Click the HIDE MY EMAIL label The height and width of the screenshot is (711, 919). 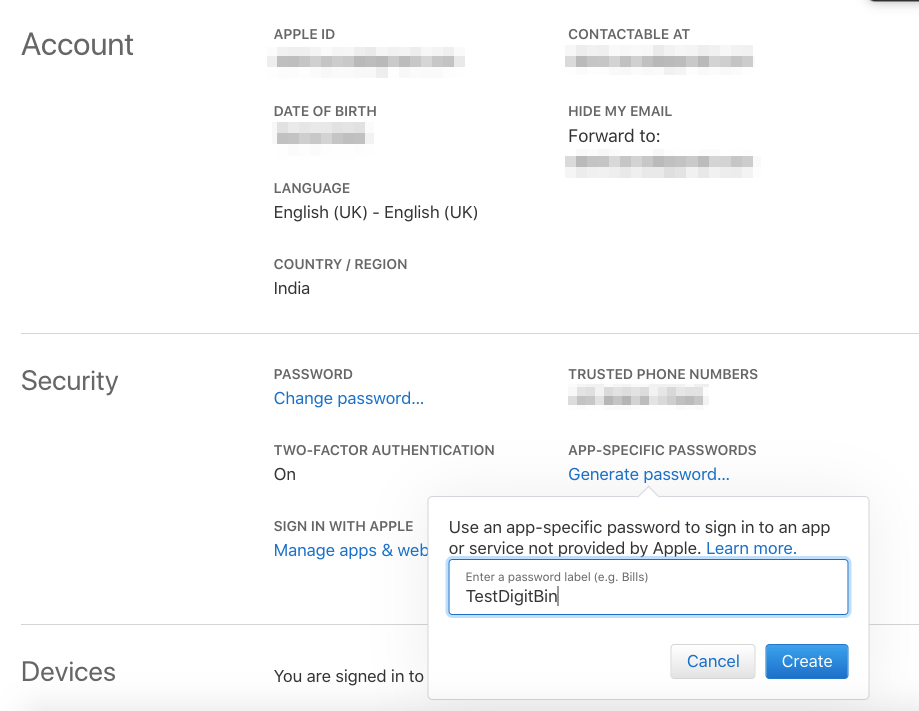pyautogui.click(x=620, y=111)
